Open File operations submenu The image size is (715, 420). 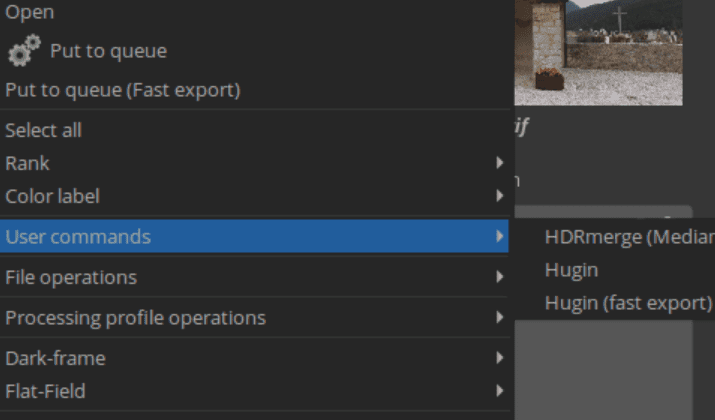coord(254,277)
